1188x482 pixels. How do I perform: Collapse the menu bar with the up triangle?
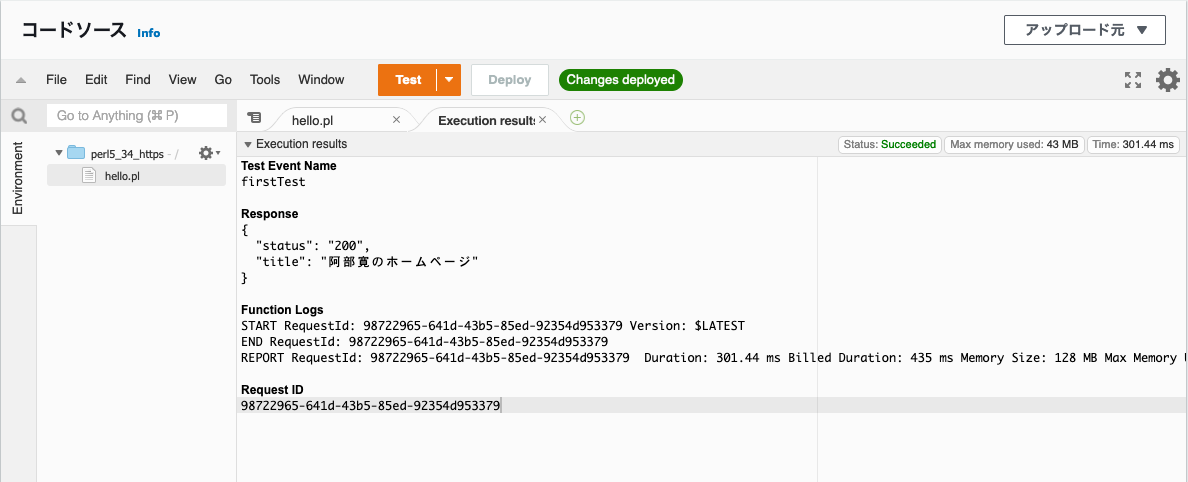coord(21,80)
